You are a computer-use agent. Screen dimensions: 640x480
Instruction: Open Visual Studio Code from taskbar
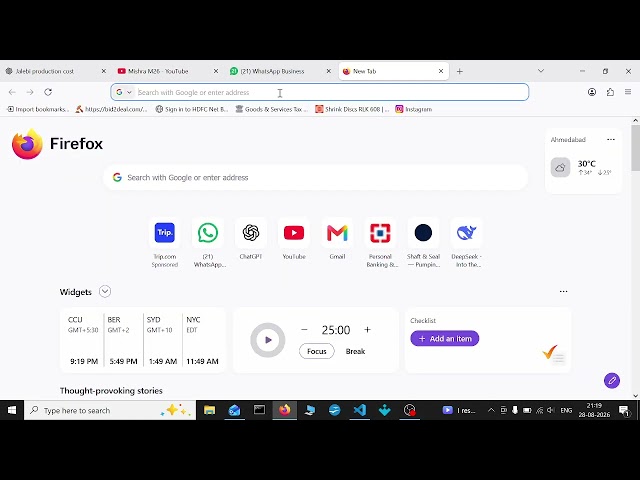click(360, 410)
